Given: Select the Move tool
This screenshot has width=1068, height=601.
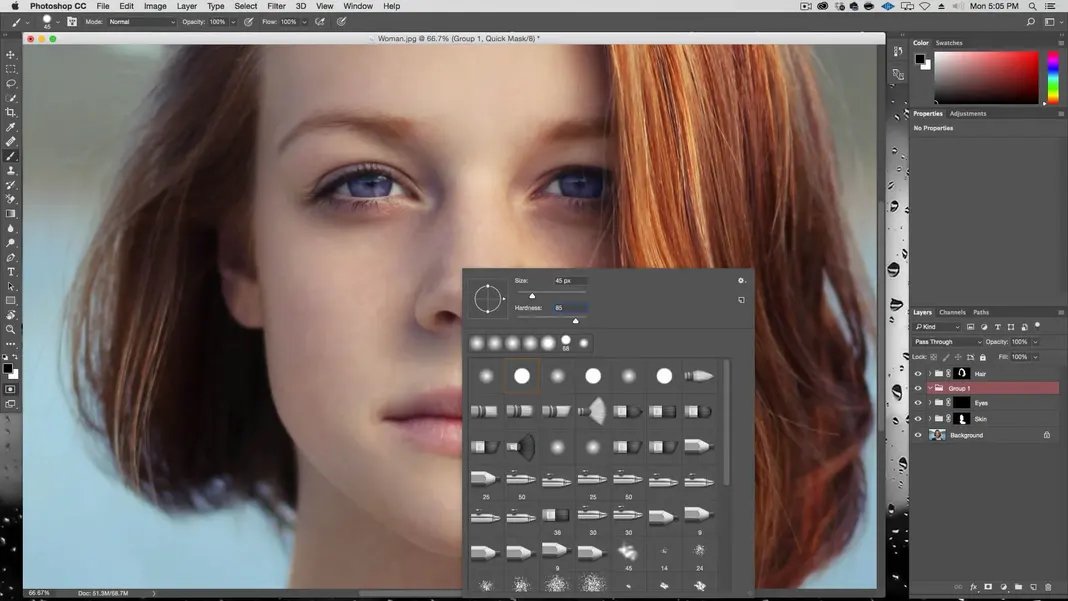Looking at the screenshot, I should (11, 55).
